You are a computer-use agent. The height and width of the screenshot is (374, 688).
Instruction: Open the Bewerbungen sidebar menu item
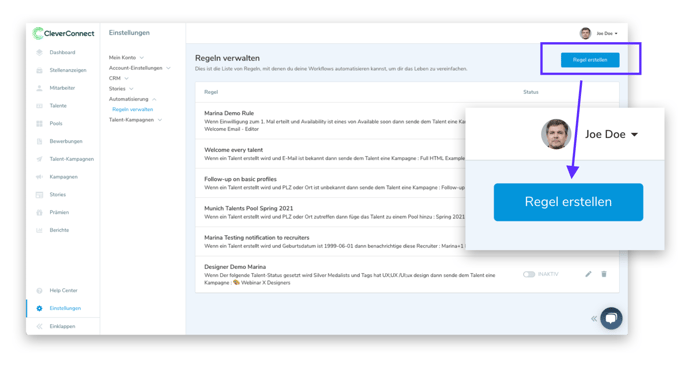click(66, 141)
